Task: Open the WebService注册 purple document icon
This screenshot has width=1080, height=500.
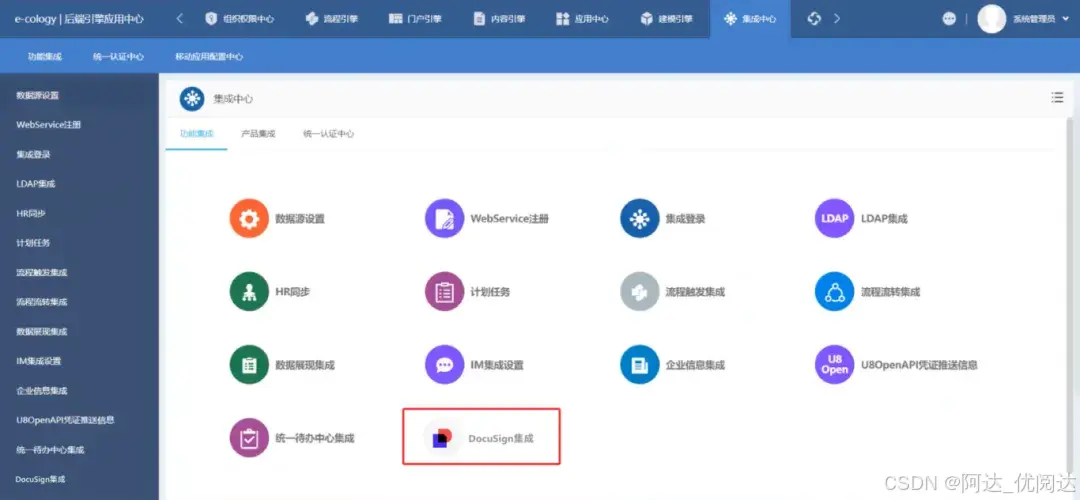Action: [444, 218]
